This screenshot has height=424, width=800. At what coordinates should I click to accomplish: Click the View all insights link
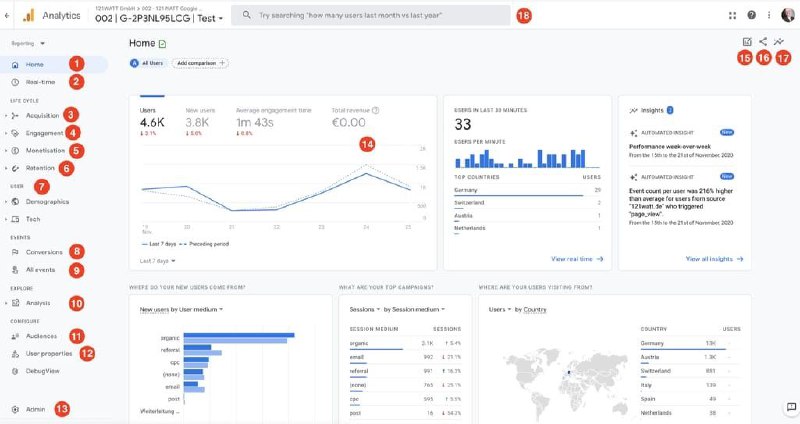(x=714, y=258)
